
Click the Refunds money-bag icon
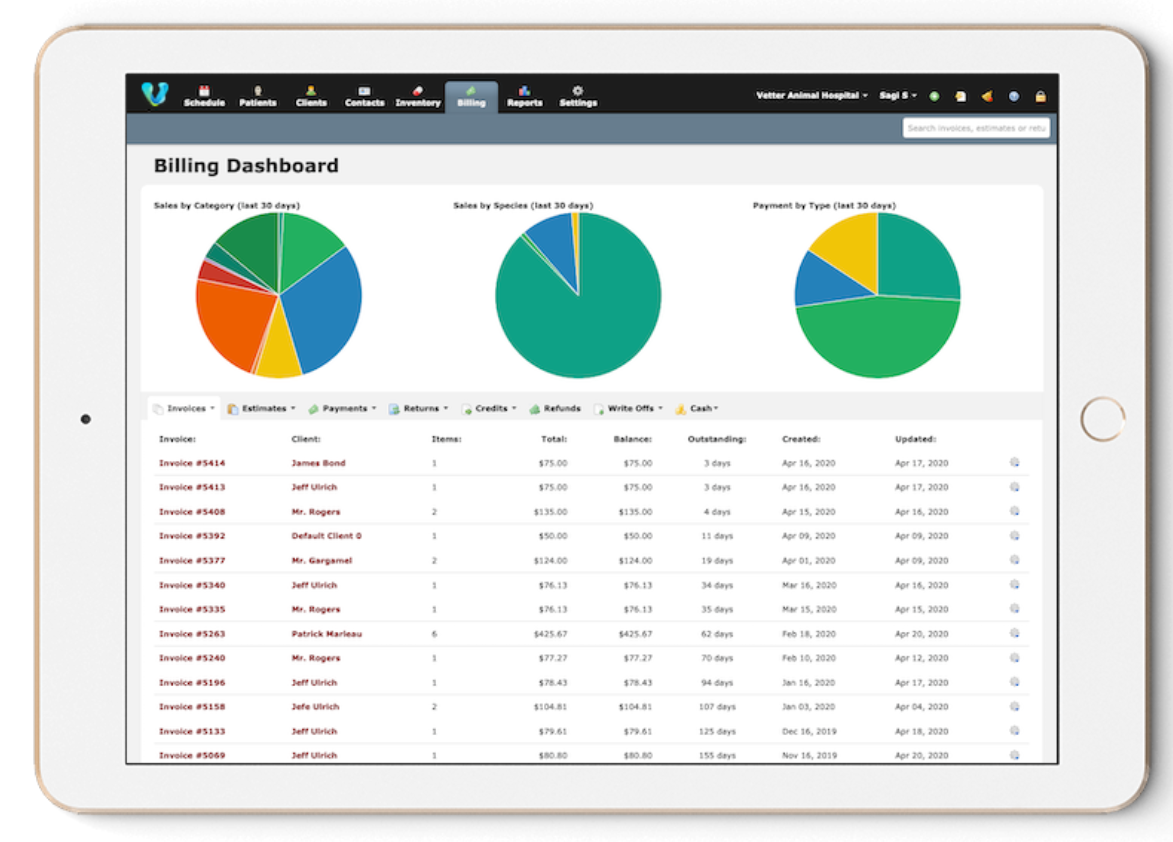[536, 408]
